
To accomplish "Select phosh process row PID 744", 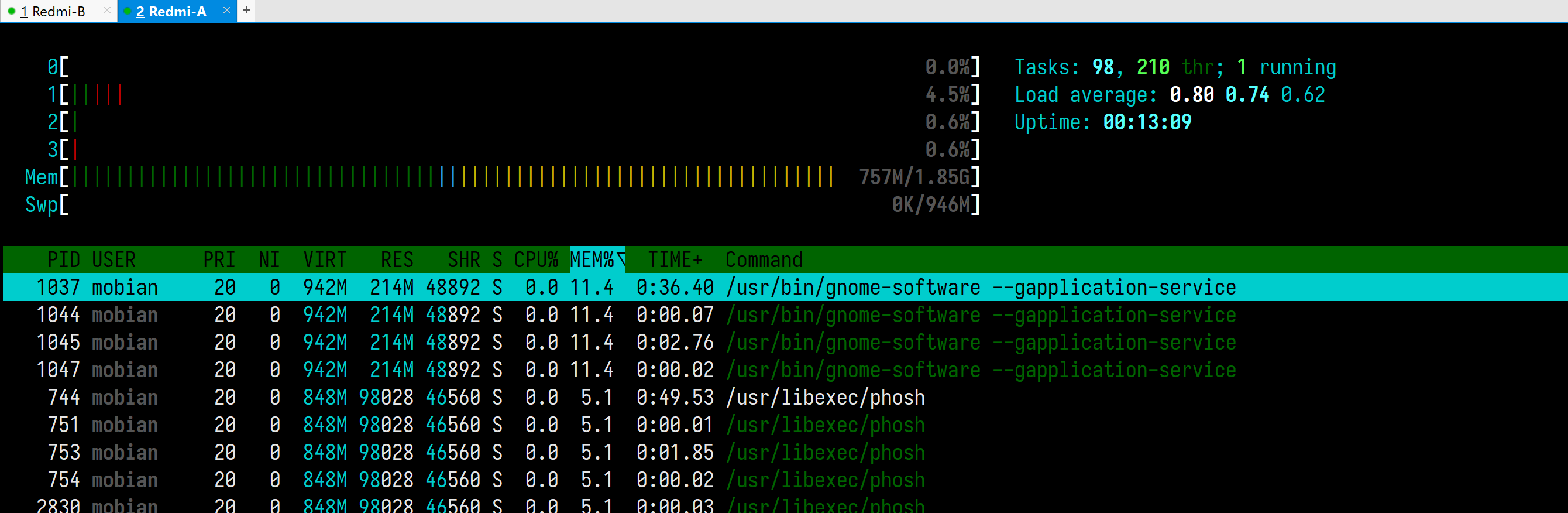I will 785,397.
